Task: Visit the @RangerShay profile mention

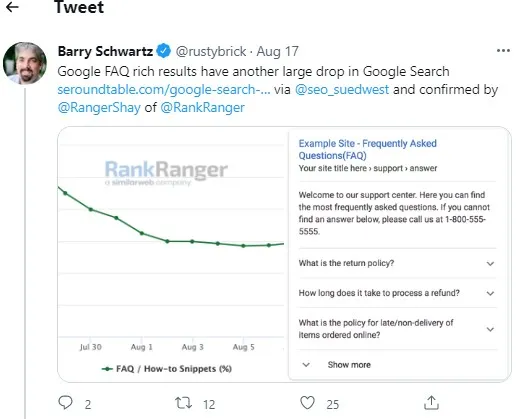Action: click(x=99, y=108)
